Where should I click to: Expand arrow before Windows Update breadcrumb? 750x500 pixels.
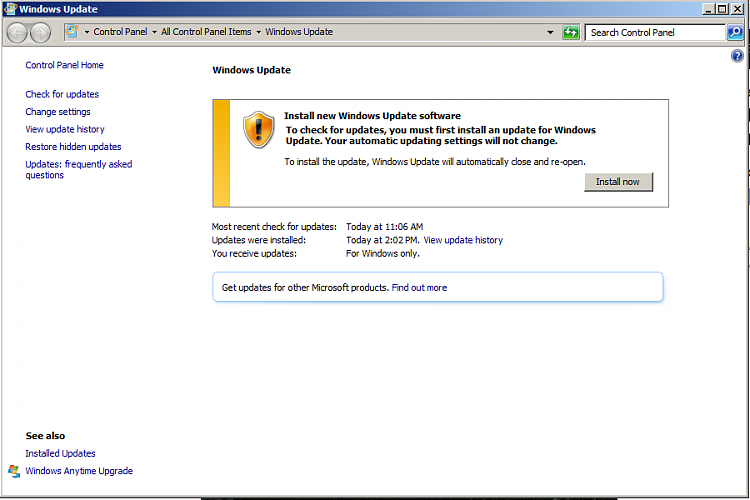(x=259, y=32)
